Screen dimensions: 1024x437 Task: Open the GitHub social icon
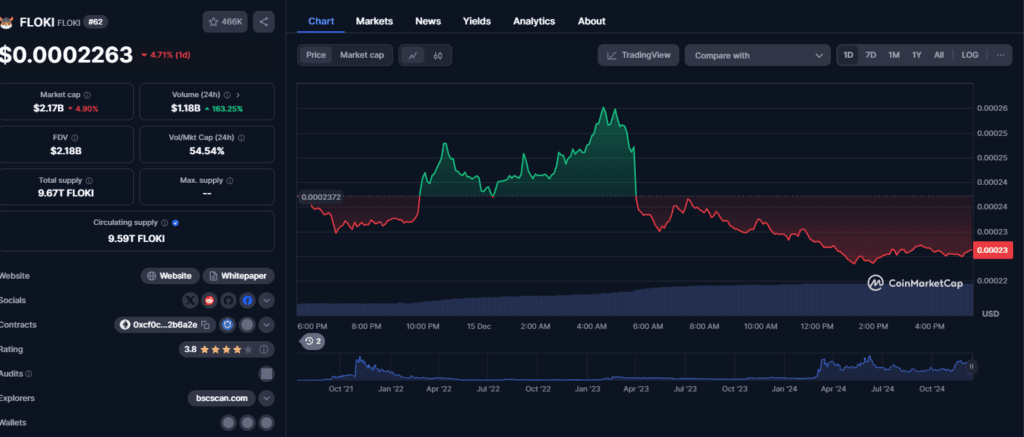pyautogui.click(x=228, y=300)
